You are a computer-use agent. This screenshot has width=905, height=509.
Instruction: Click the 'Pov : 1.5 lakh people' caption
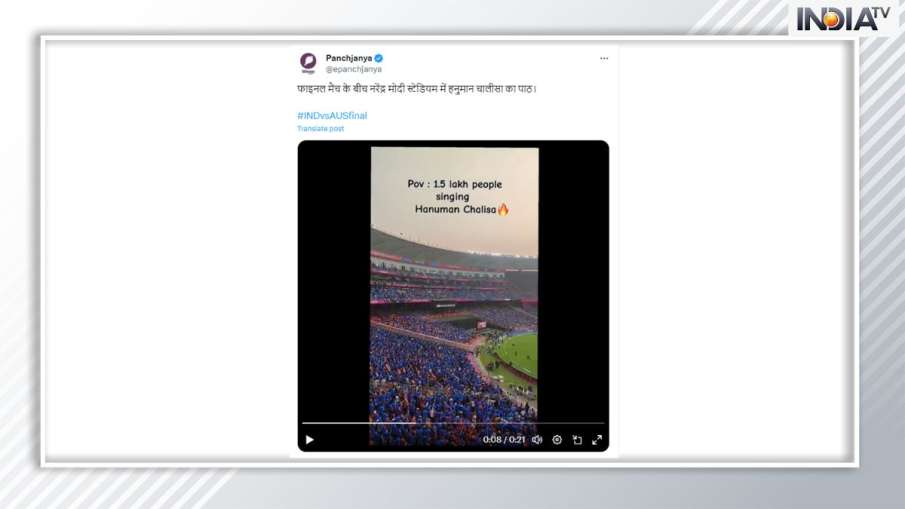455,184
